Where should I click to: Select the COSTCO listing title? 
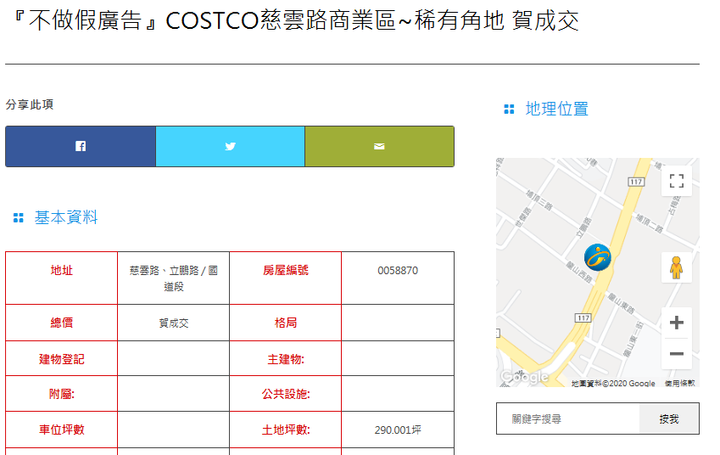point(293,20)
